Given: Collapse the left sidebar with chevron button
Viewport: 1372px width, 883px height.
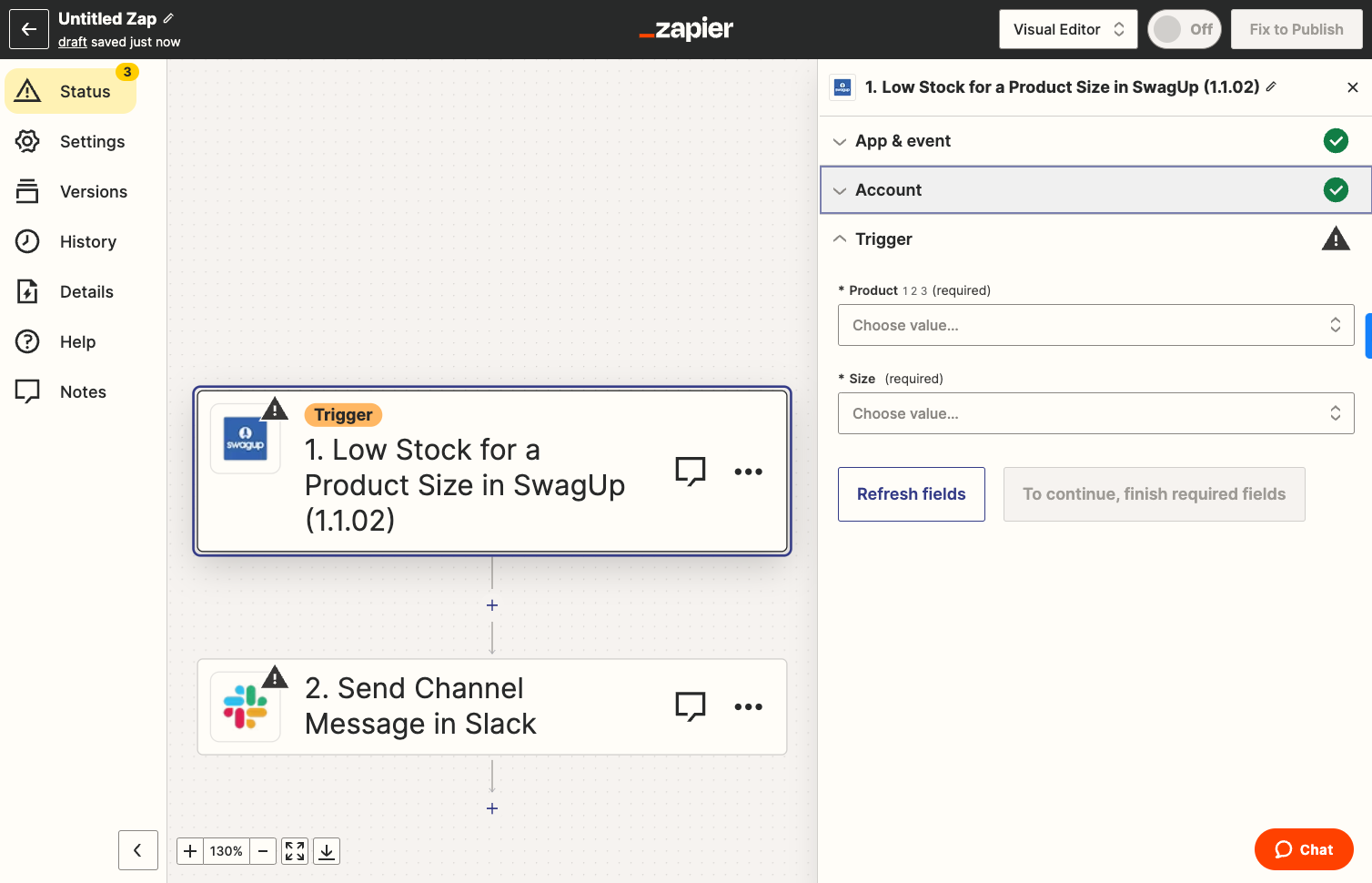Looking at the screenshot, I should (138, 850).
